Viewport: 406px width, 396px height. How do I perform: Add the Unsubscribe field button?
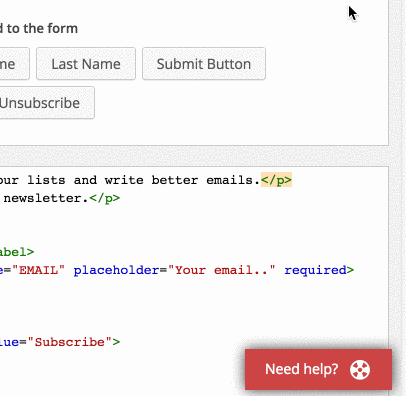pyautogui.click(x=47, y=103)
